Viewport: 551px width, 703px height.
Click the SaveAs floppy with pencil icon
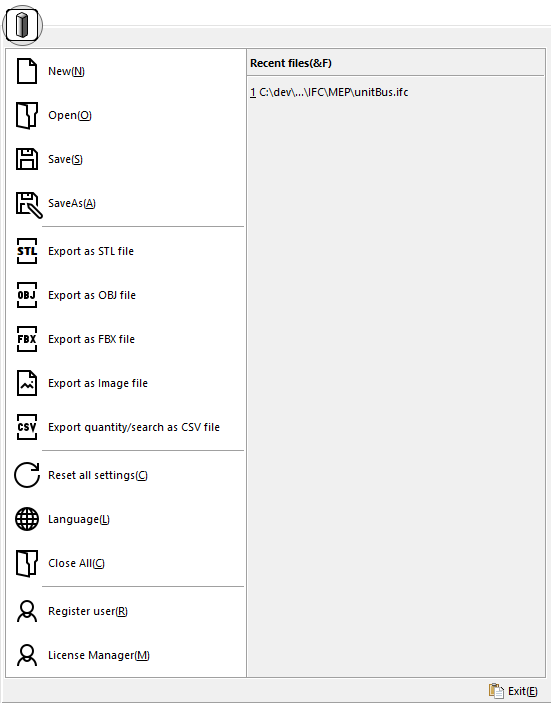pyautogui.click(x=29, y=205)
